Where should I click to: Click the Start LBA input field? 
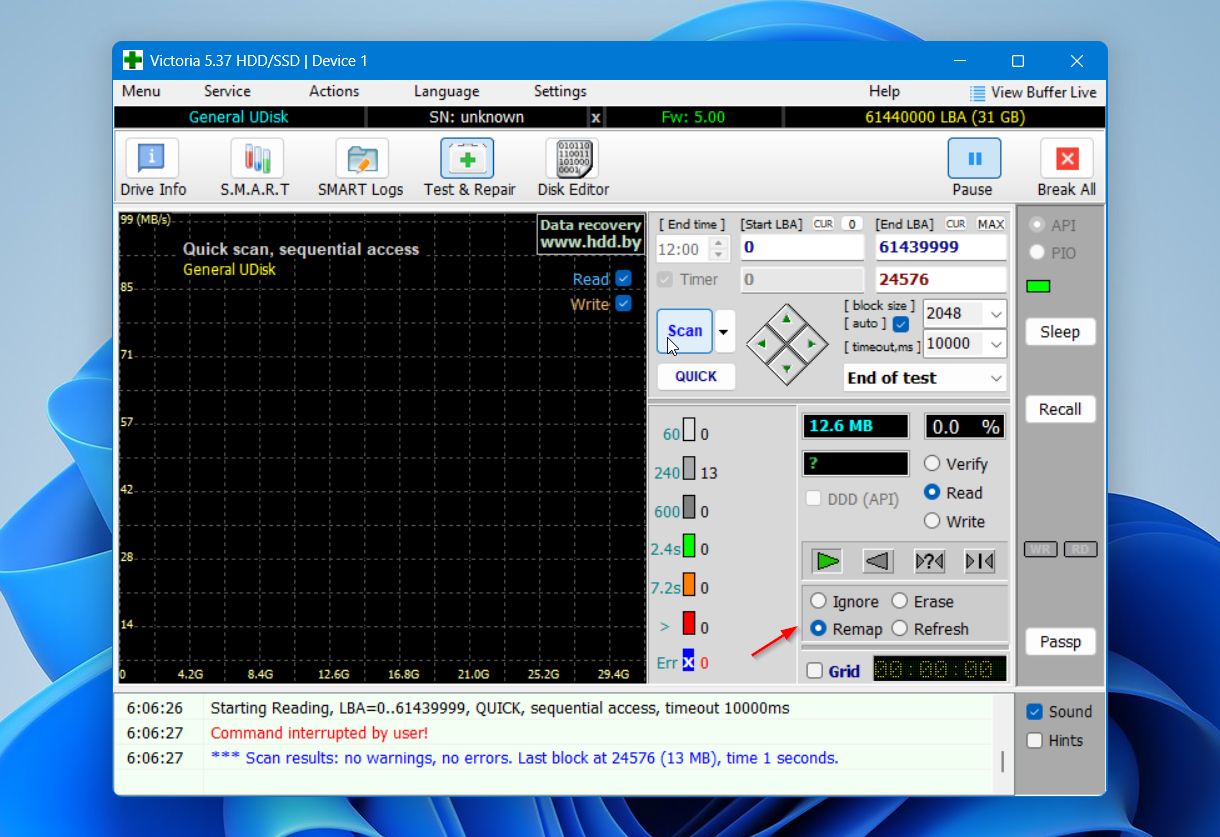[x=802, y=248]
